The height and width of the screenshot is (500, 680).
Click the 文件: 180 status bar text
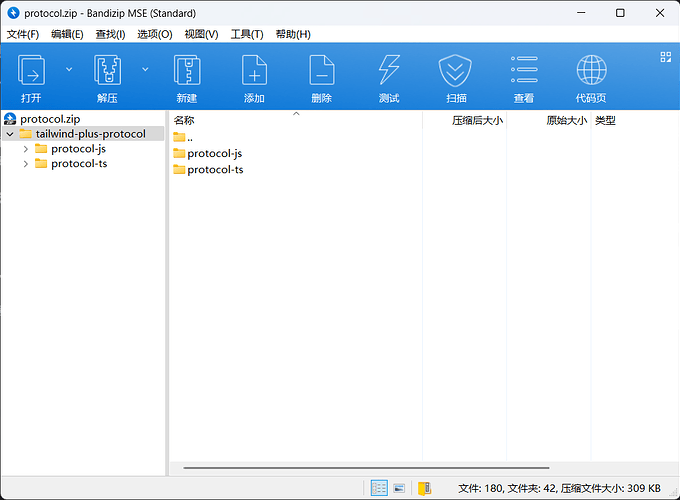coord(480,488)
